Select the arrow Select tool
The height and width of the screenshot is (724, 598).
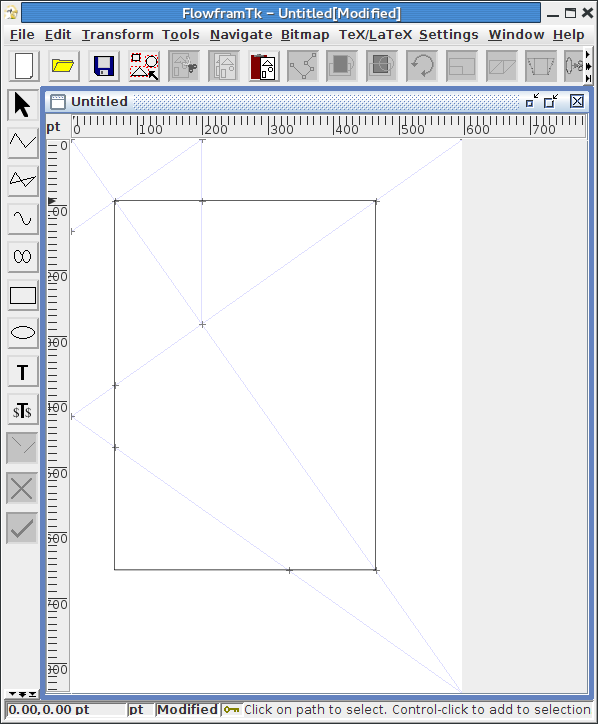pyautogui.click(x=23, y=104)
